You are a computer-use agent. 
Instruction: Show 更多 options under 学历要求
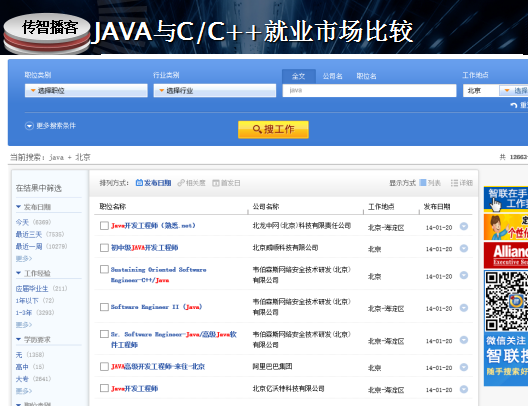tap(24, 391)
